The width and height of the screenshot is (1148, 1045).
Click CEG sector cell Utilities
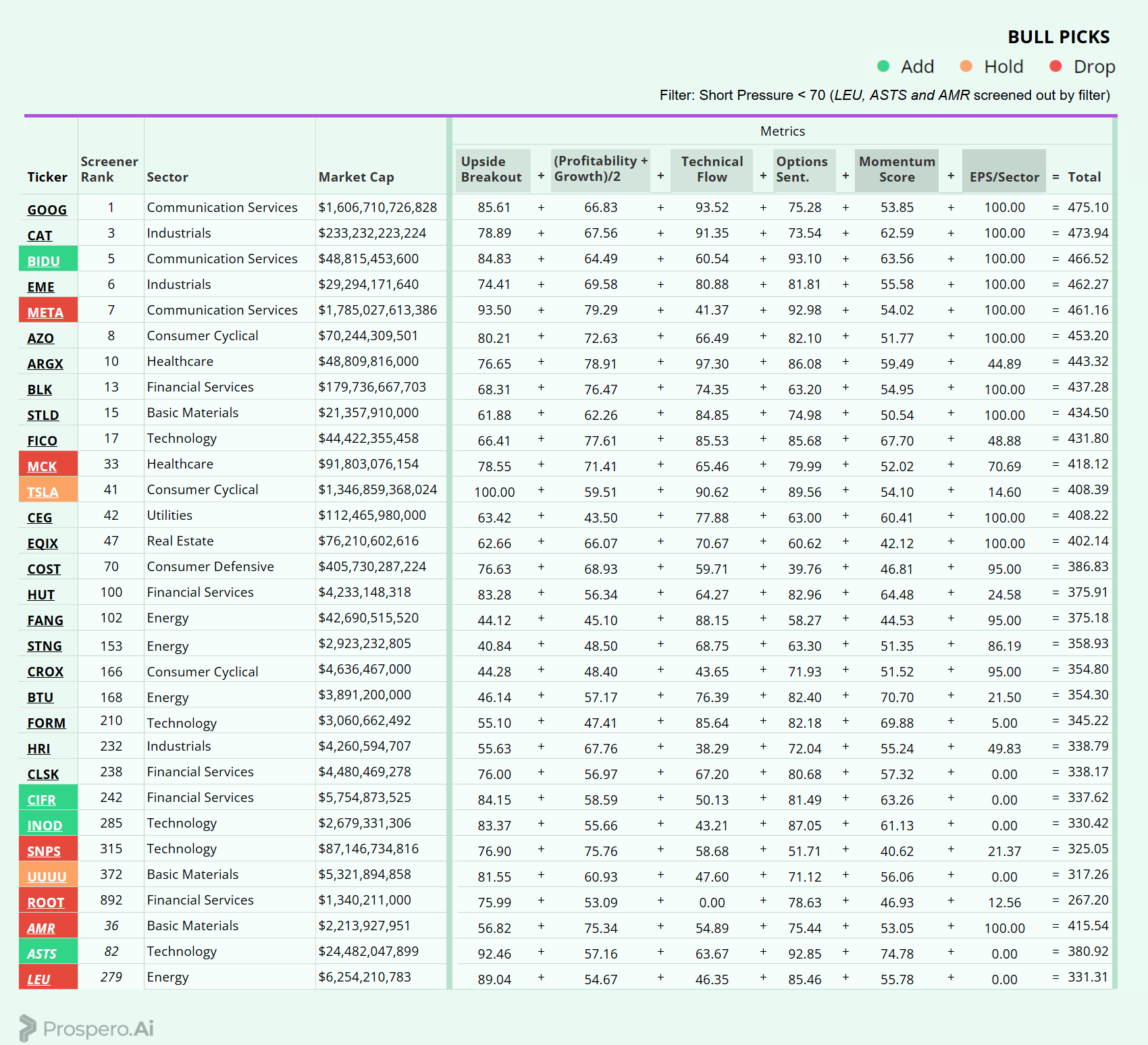[169, 515]
